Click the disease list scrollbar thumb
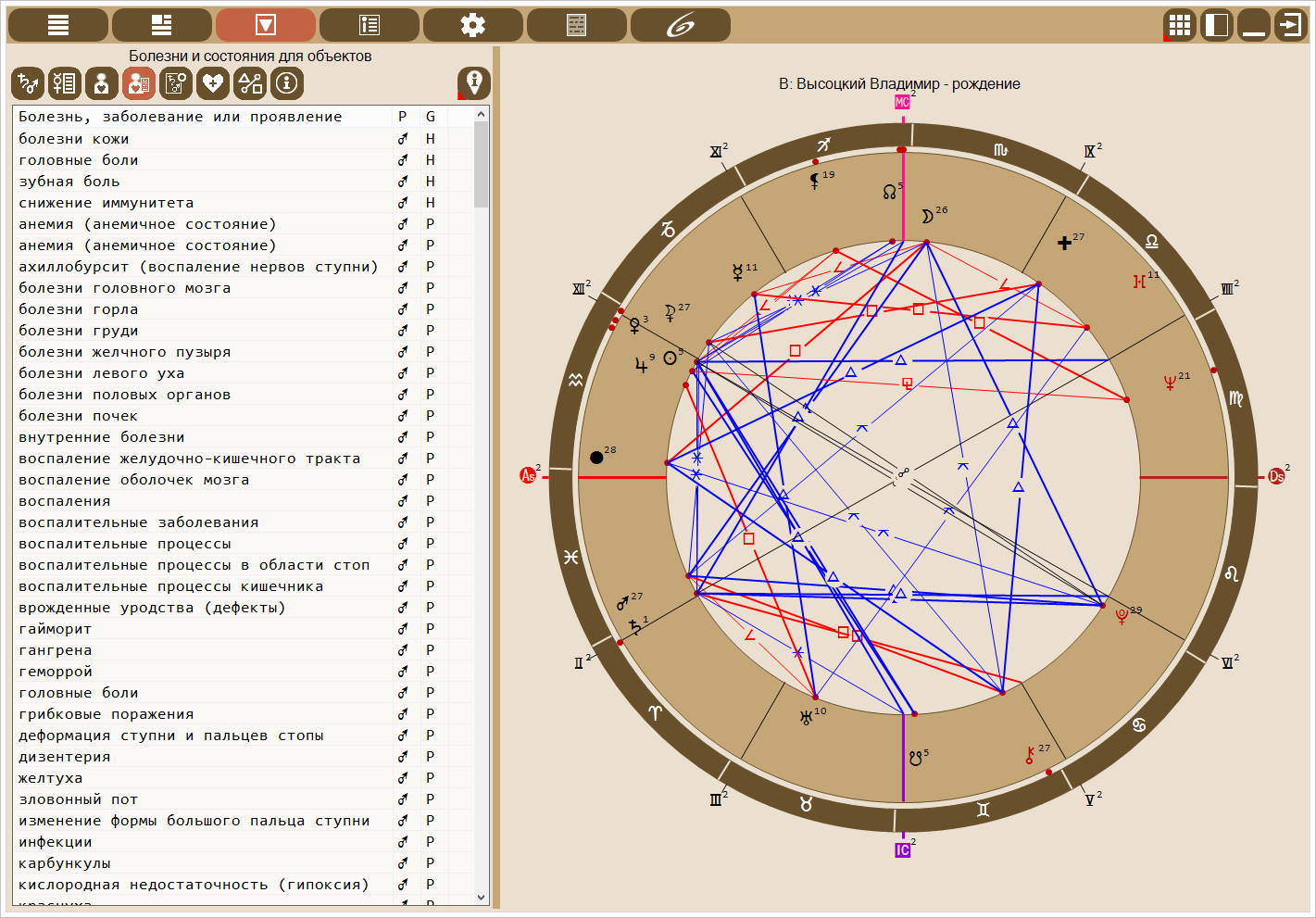Image resolution: width=1316 pixels, height=918 pixels. 481,164
